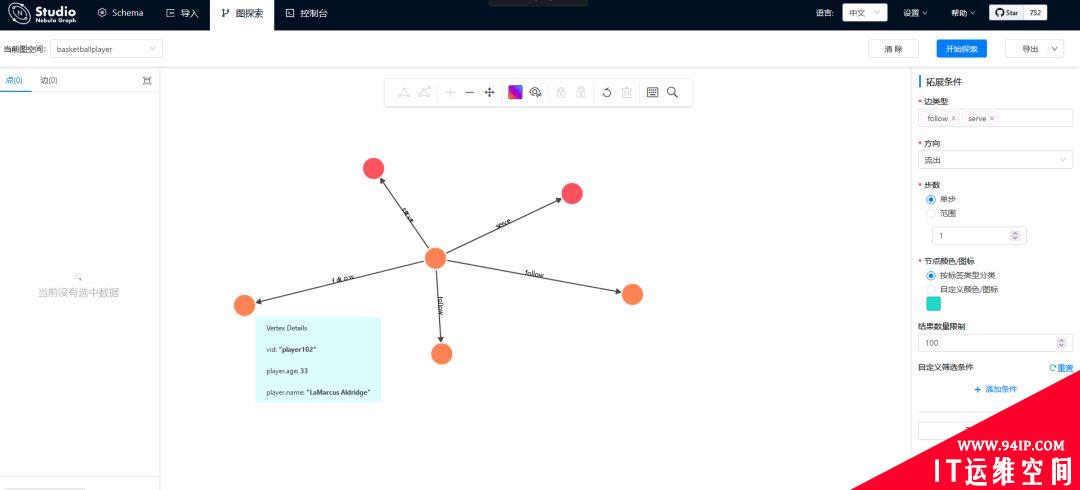Expand the export dropdown arrow
Screen dimensions: 1080x490
[x=1056, y=49]
